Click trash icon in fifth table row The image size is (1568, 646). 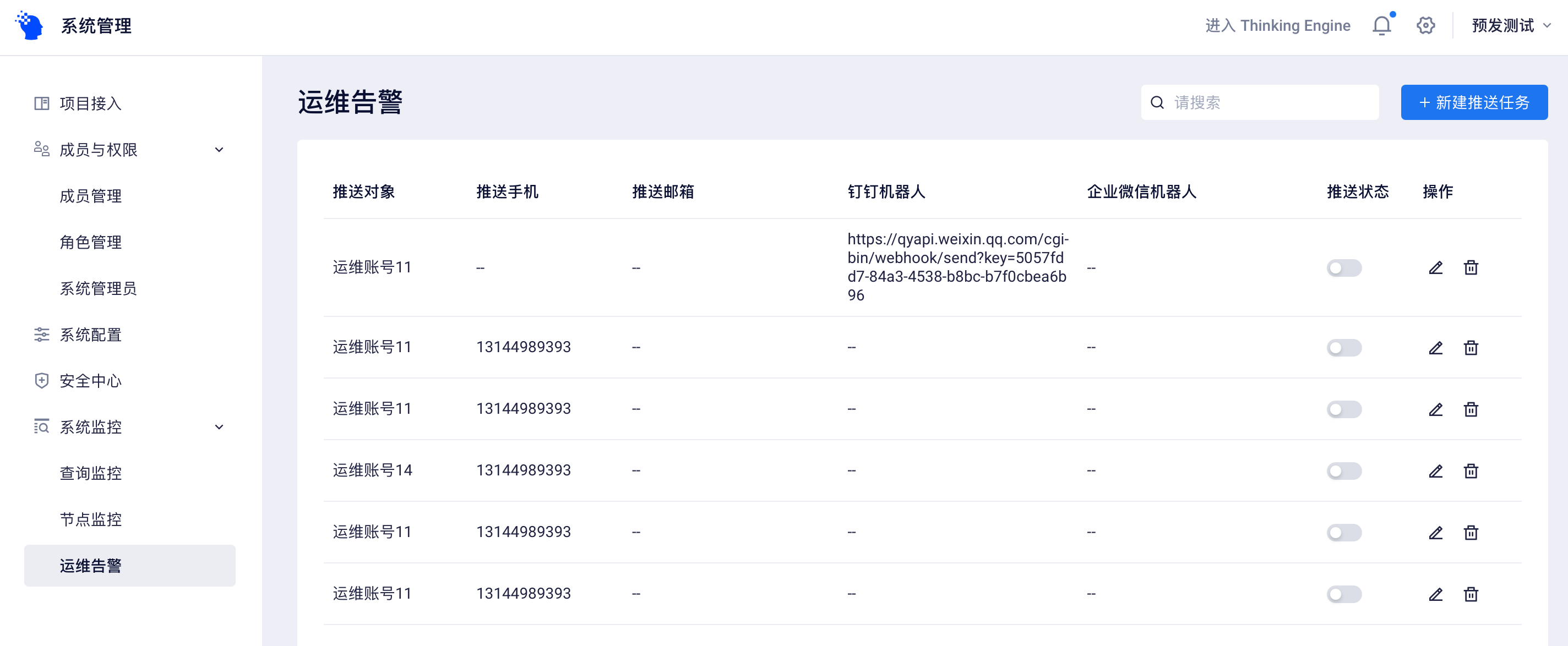(1471, 533)
